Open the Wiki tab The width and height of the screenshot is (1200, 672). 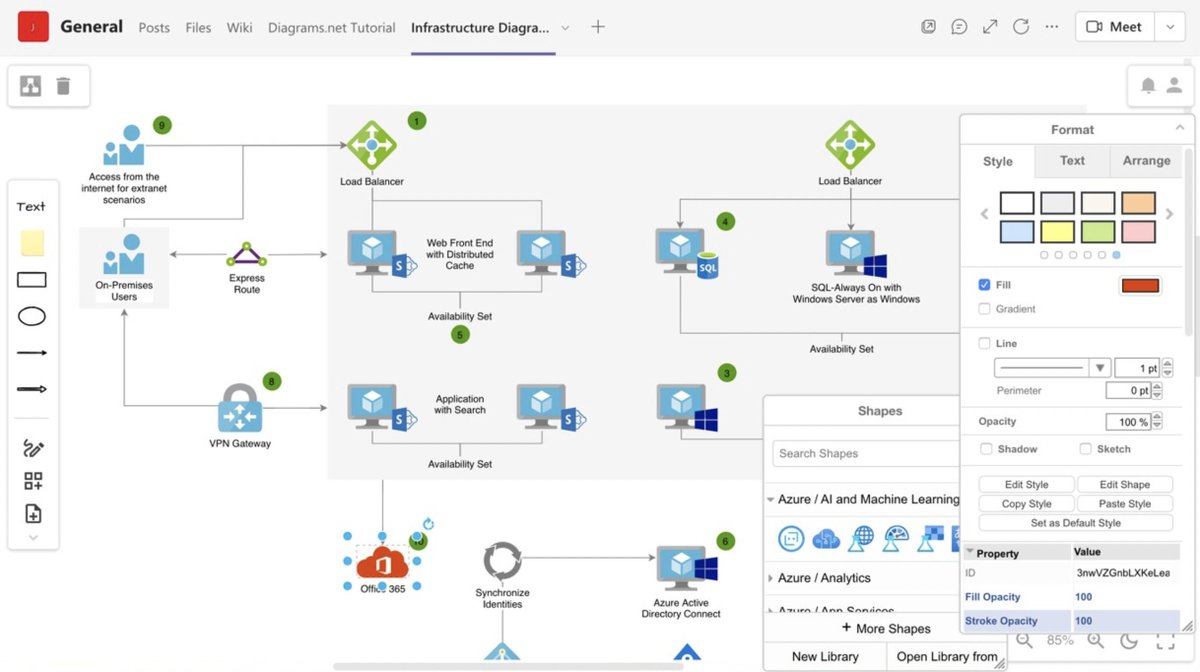tap(240, 28)
